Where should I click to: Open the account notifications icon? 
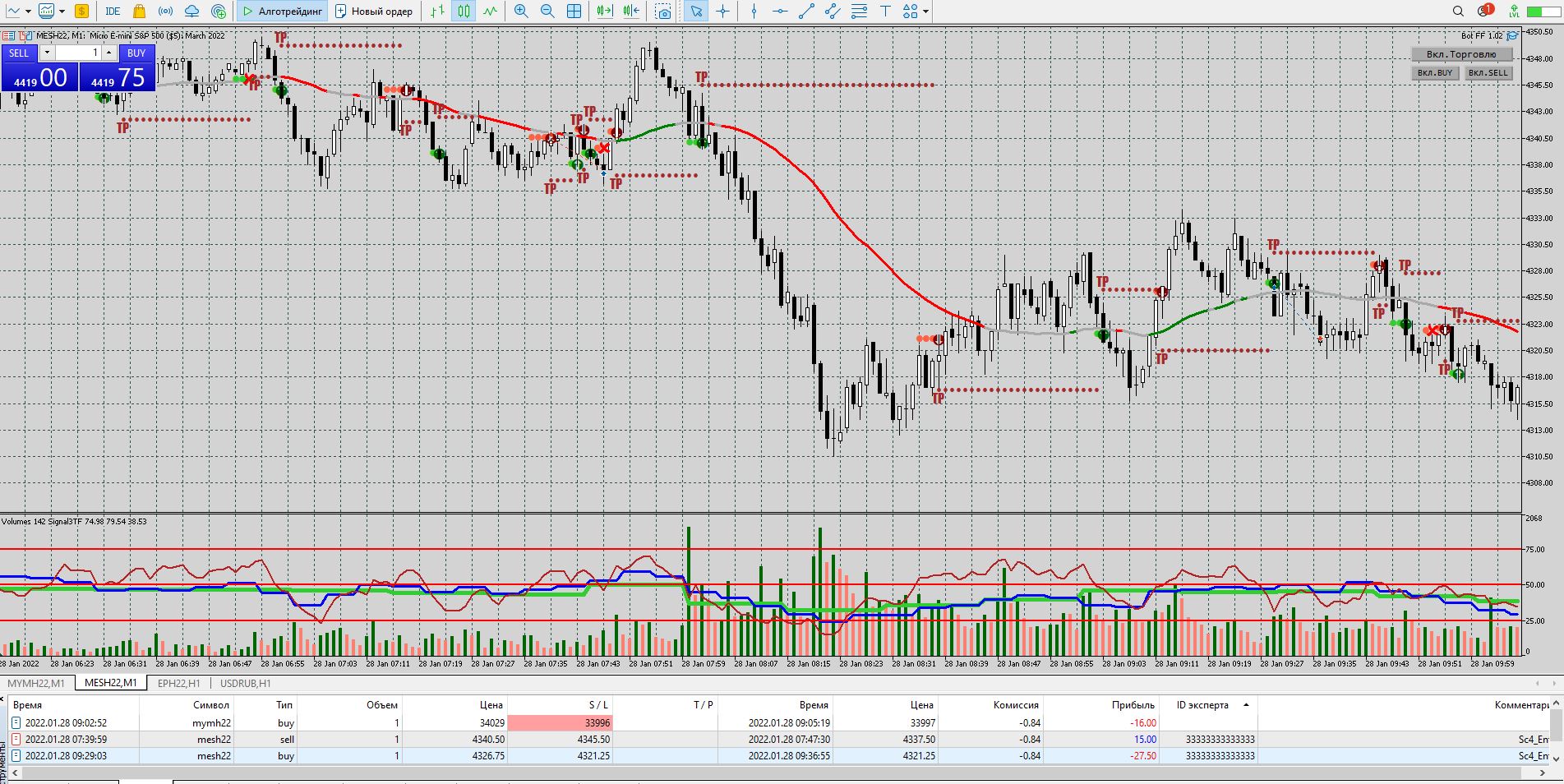(x=1484, y=11)
